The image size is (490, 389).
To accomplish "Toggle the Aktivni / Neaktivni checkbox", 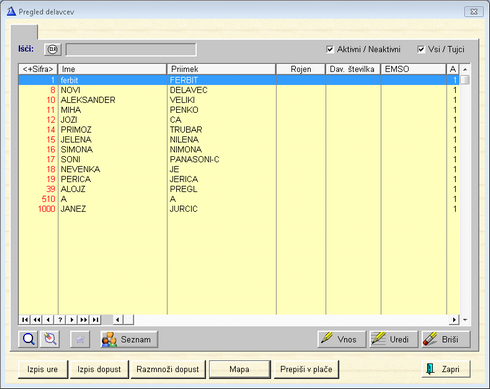I will (330, 49).
